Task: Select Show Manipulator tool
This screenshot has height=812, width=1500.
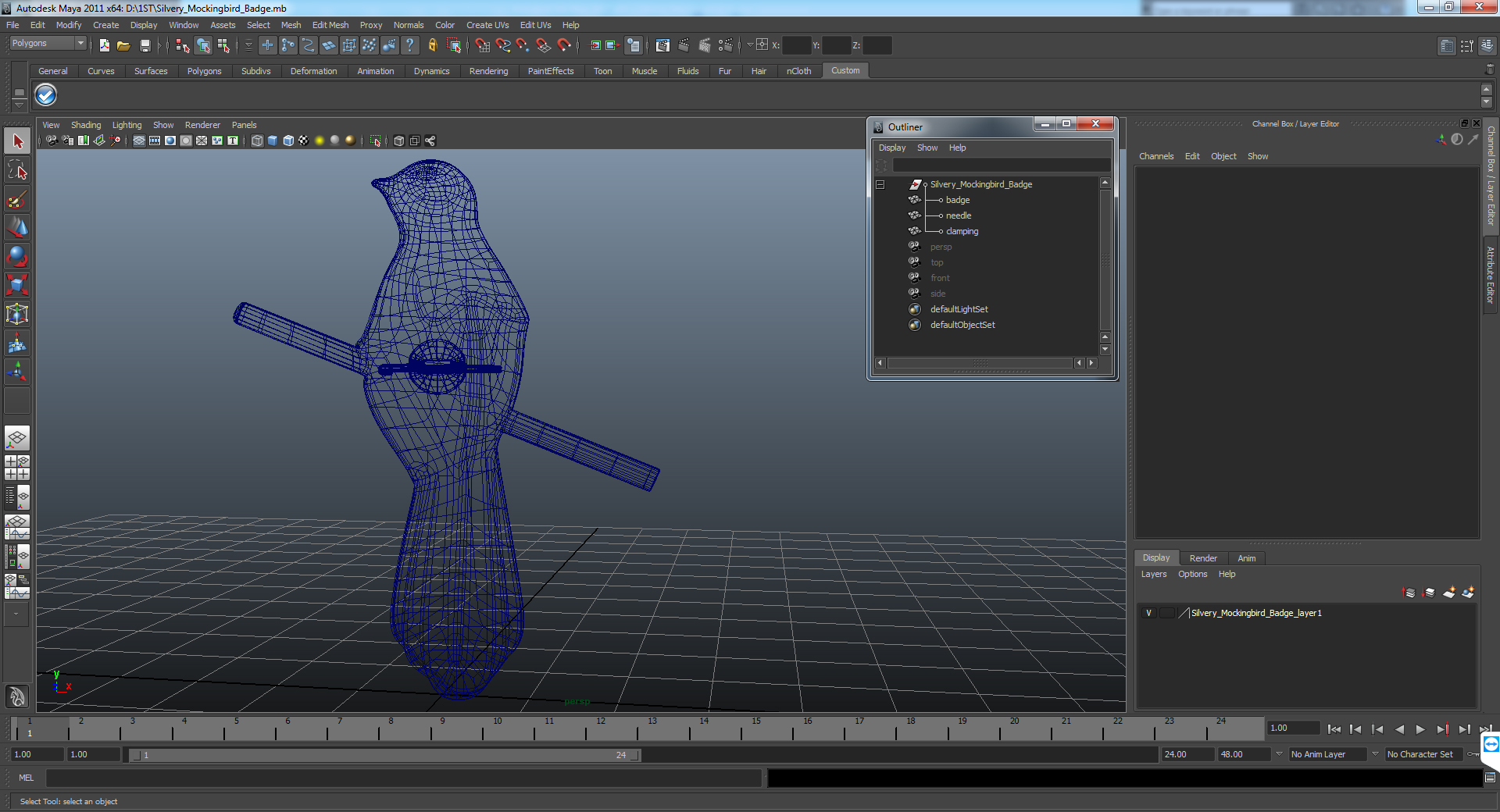Action: pyautogui.click(x=17, y=372)
